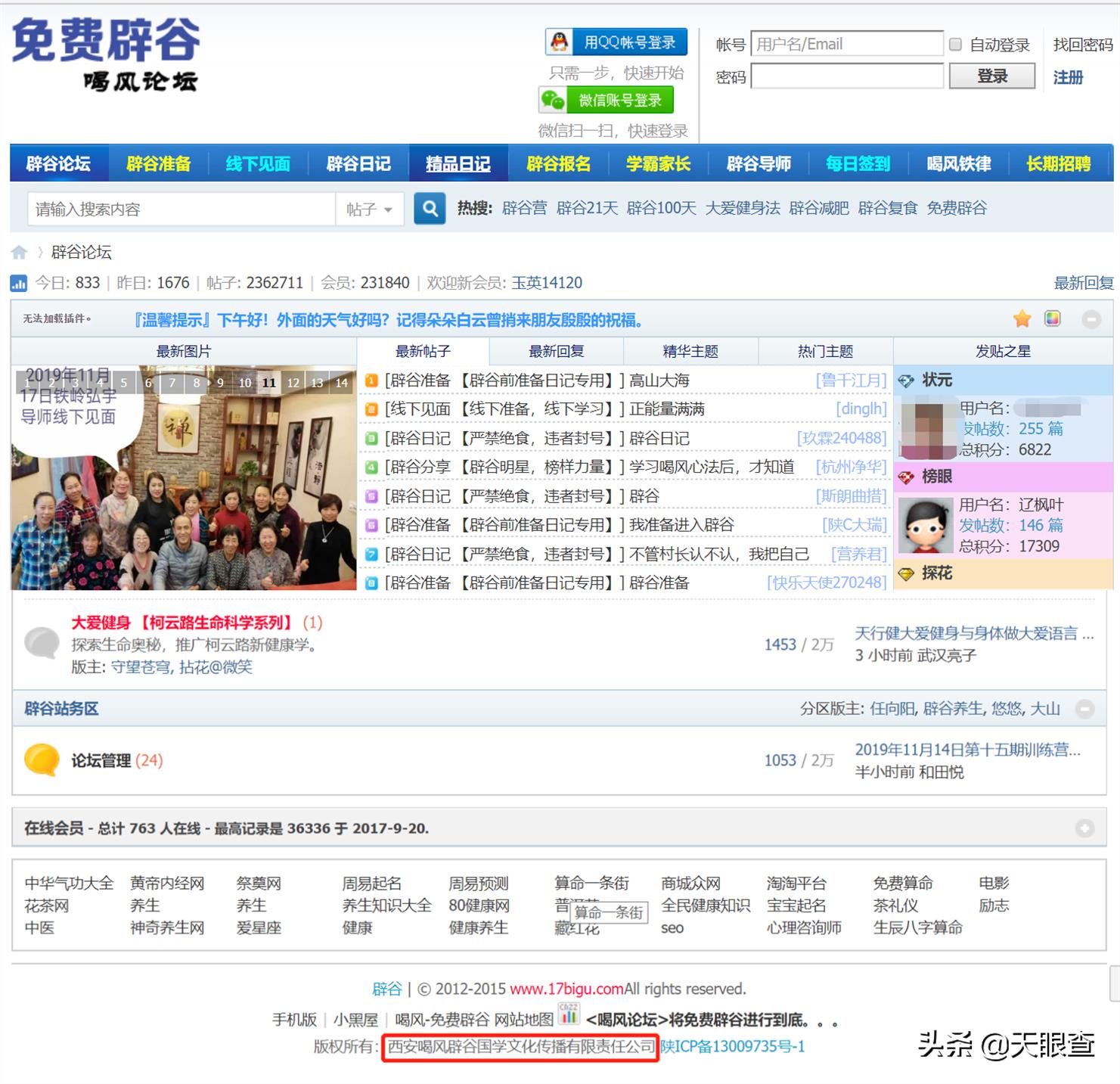
Task: Click the 用户名/Email input field
Action: [847, 45]
